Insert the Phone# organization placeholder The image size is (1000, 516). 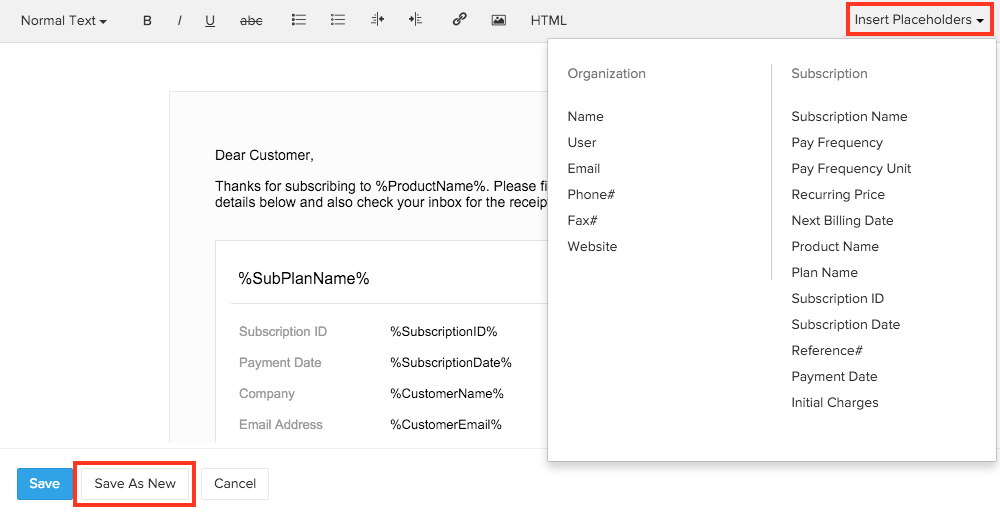coord(591,194)
